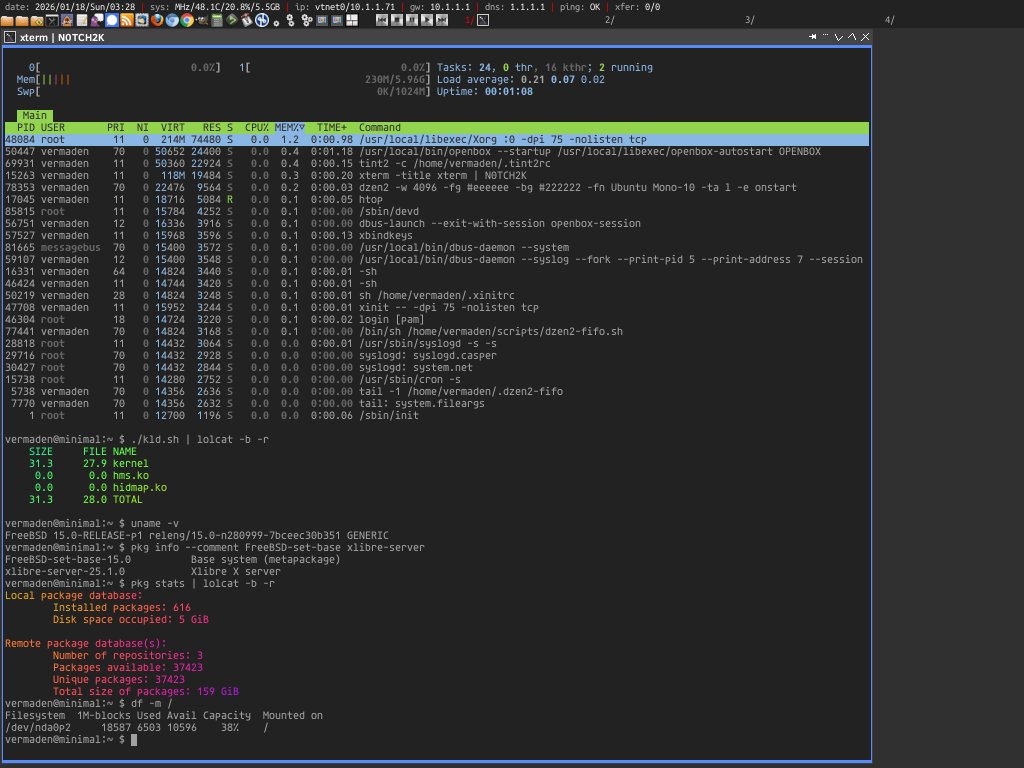Image resolution: width=1024 pixels, height=768 pixels.
Task: Click the 'Packages available: 37423' line
Action: [127, 667]
